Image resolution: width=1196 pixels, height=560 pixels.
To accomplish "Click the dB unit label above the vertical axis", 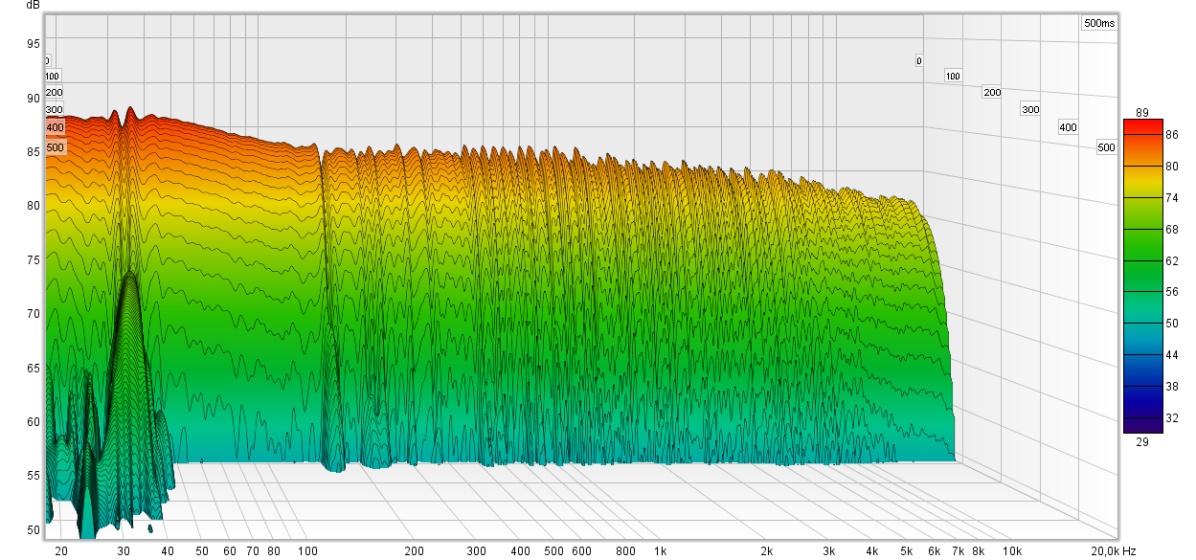I will [x=33, y=5].
